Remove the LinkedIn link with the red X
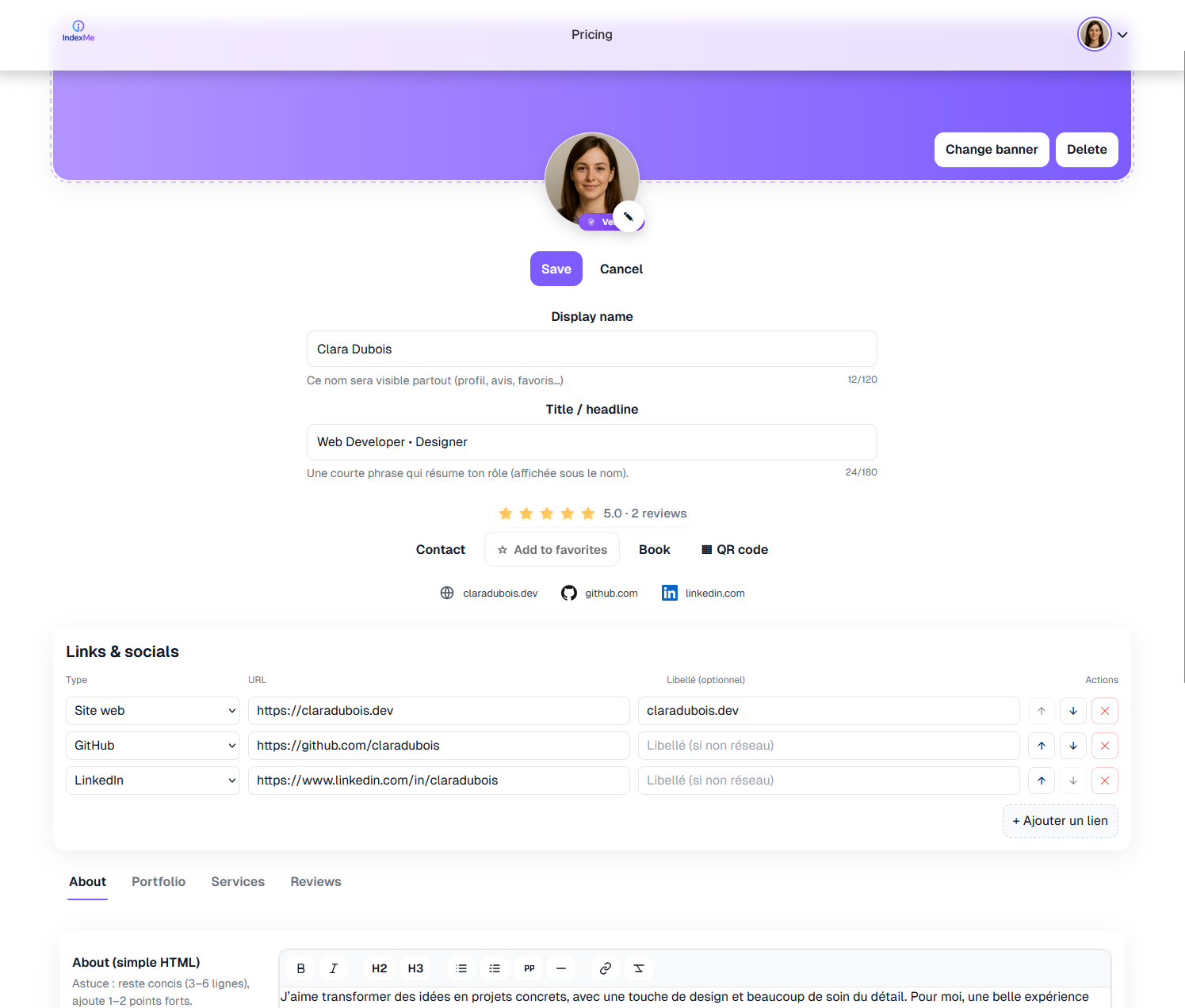Image resolution: width=1185 pixels, height=1008 pixels. pyautogui.click(x=1104, y=780)
